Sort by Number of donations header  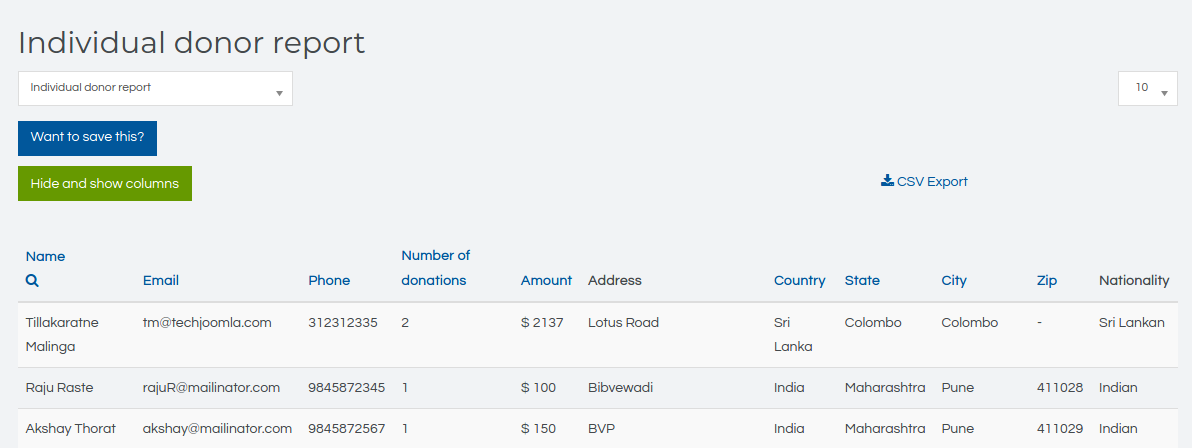point(435,268)
